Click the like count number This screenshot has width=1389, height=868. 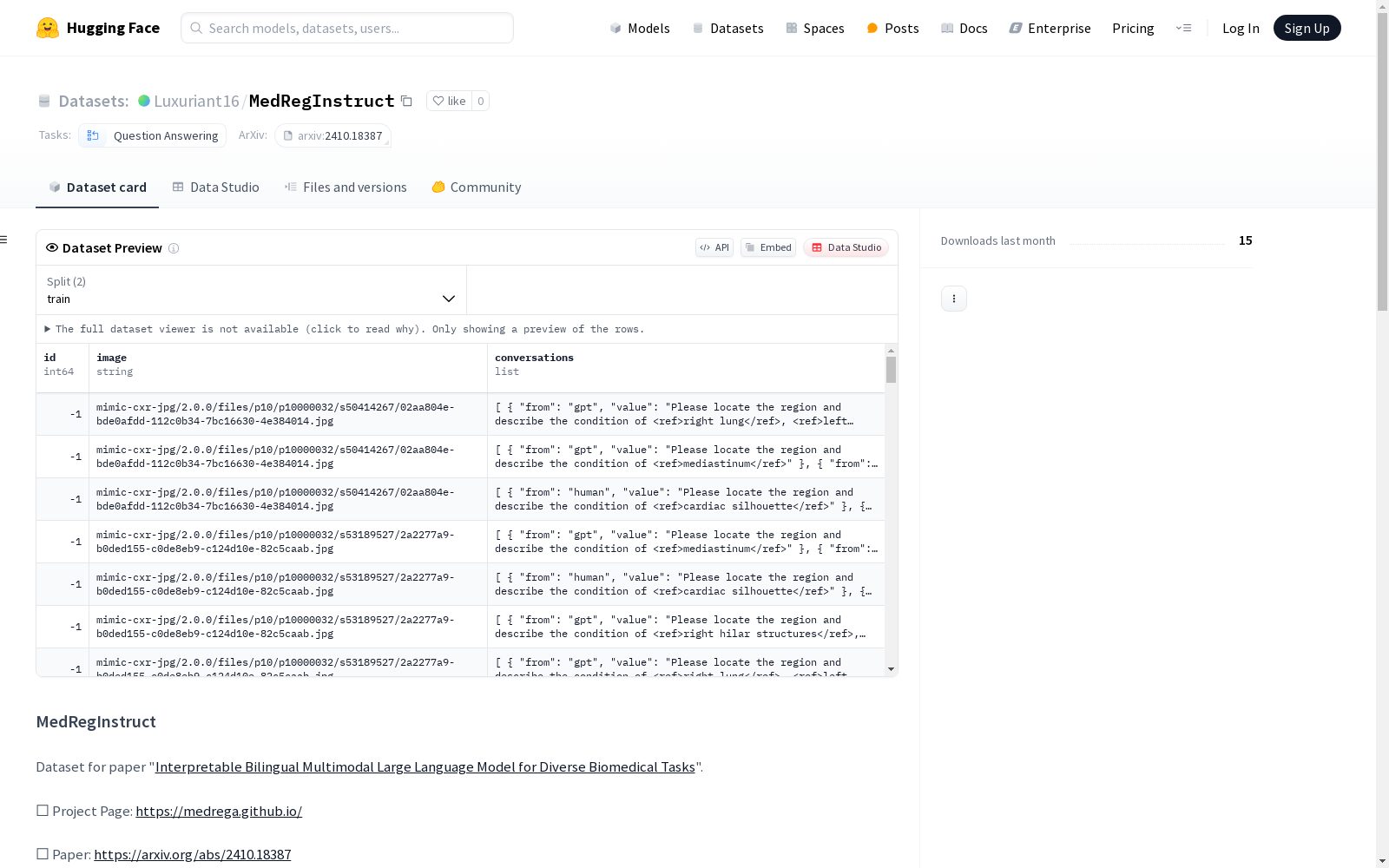point(481,101)
